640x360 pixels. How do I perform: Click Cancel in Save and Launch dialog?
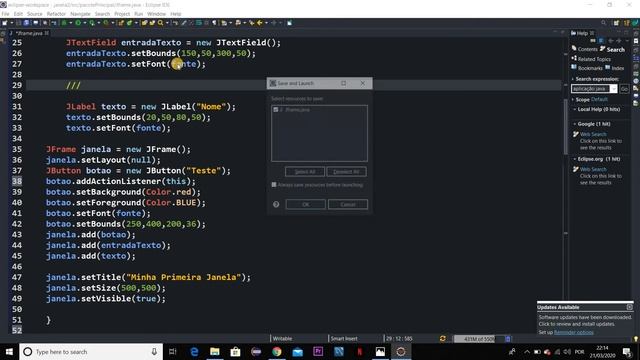click(x=348, y=204)
